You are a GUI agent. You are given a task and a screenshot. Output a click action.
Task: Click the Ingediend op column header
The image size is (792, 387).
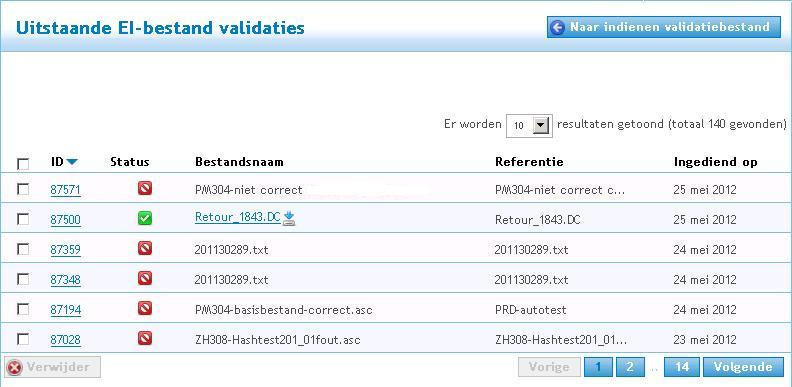[716, 162]
